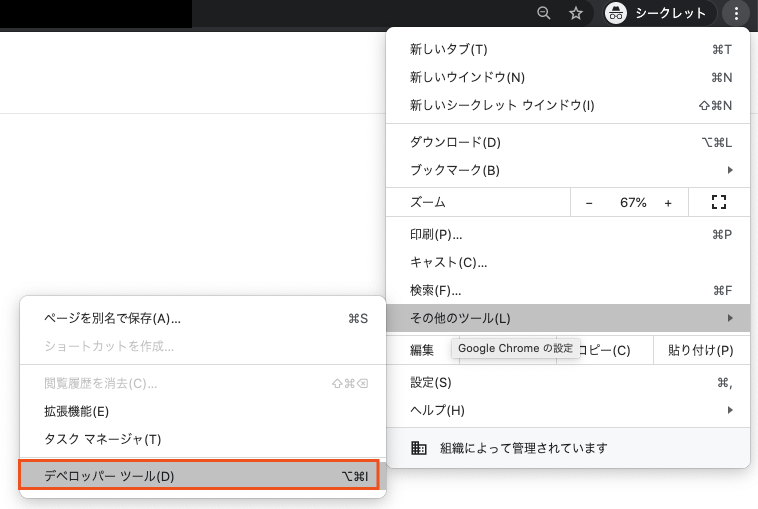Select 新しいウインドウ(N) menu item
758x509 pixels.
pos(568,77)
